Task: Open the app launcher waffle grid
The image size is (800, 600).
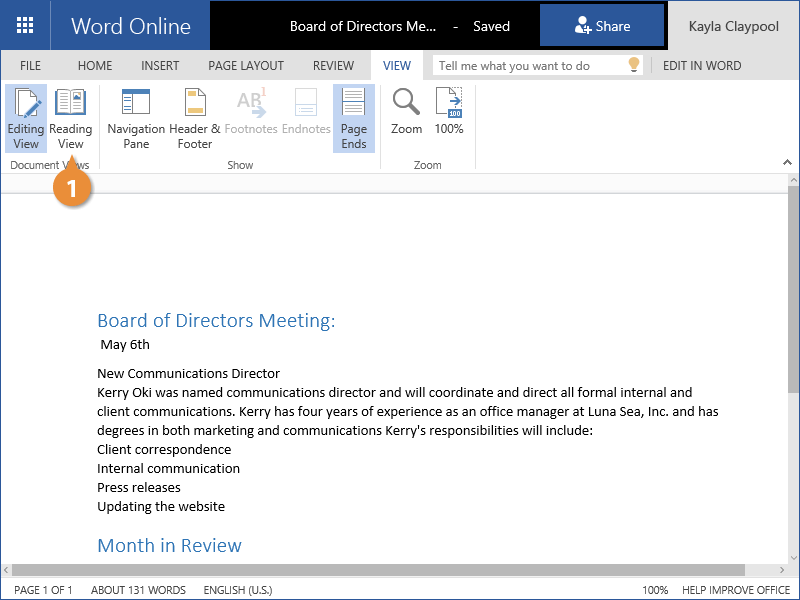Action: coord(25,26)
